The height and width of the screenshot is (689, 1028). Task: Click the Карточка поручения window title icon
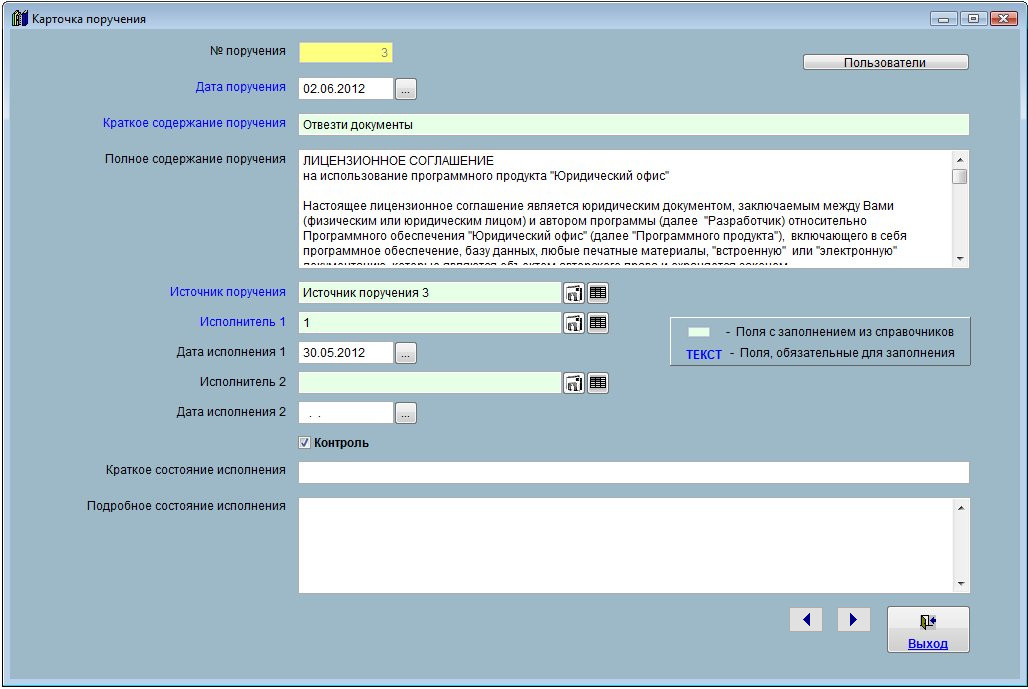pos(19,19)
